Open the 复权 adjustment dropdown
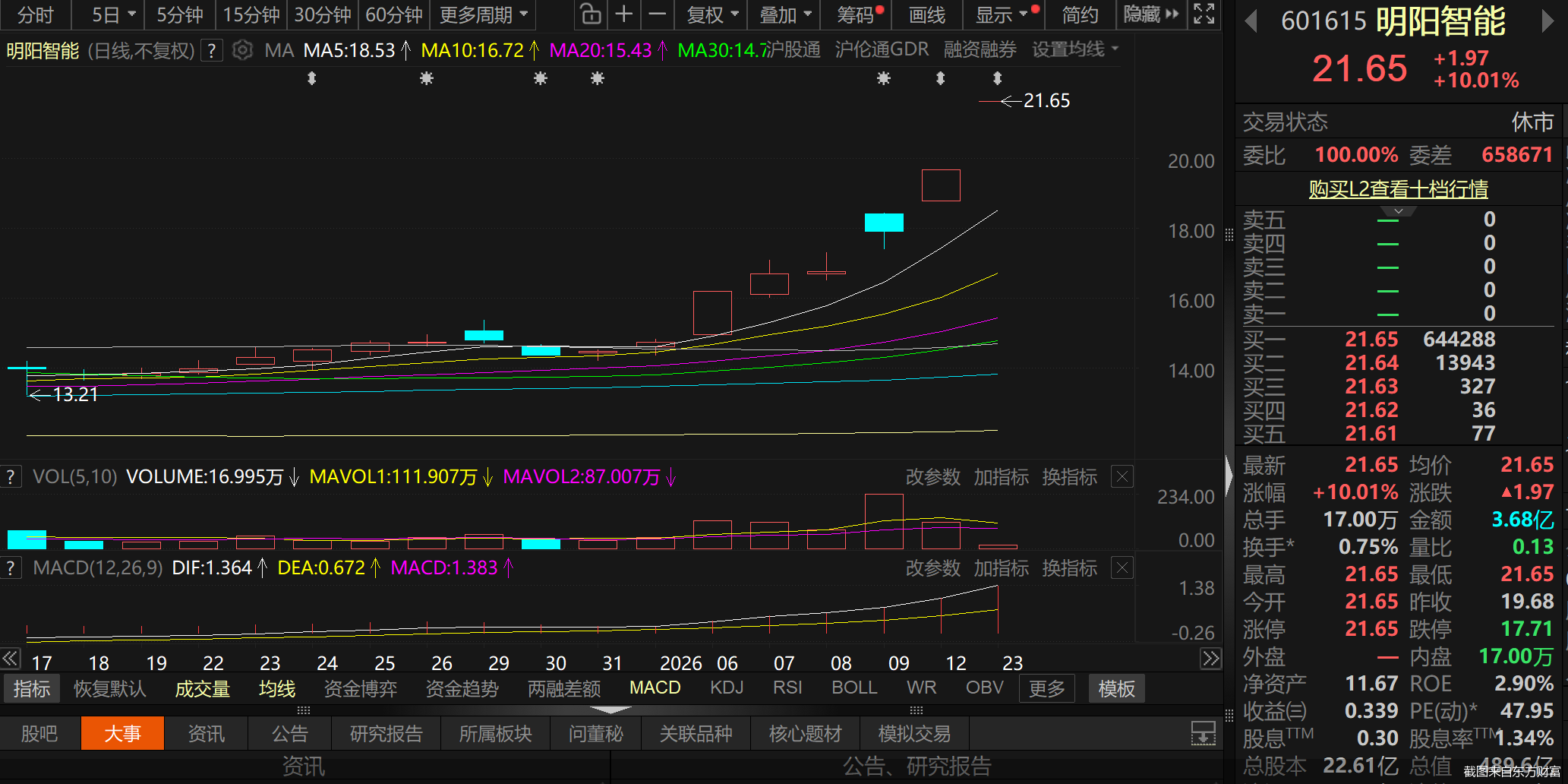 pos(712,14)
